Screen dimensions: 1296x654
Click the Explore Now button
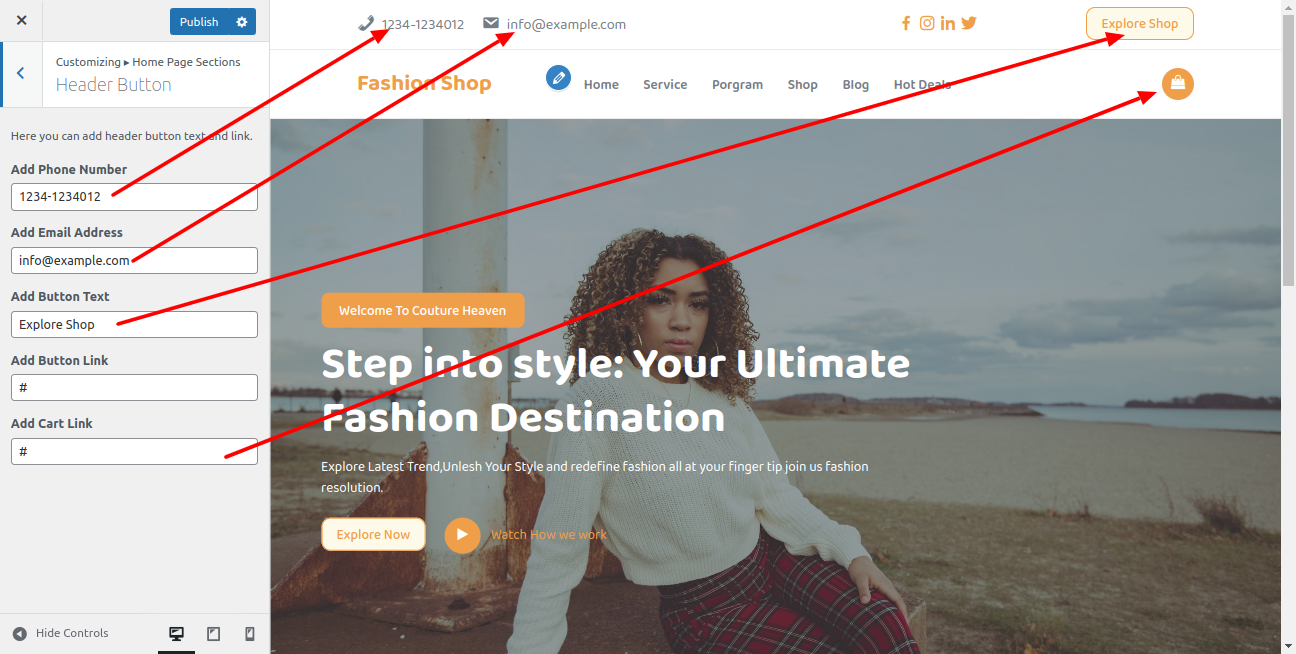tap(373, 535)
